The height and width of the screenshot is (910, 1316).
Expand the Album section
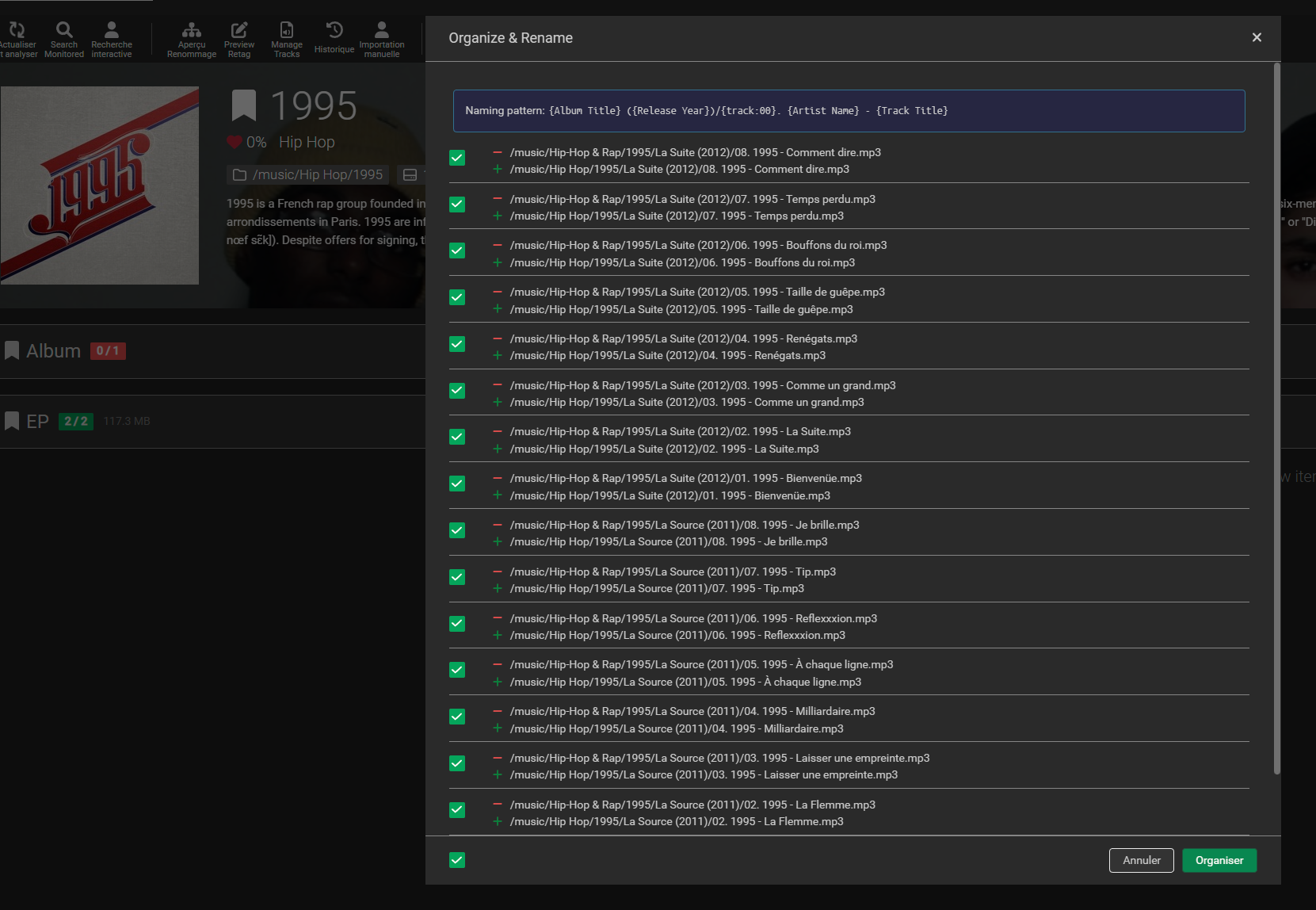[55, 350]
